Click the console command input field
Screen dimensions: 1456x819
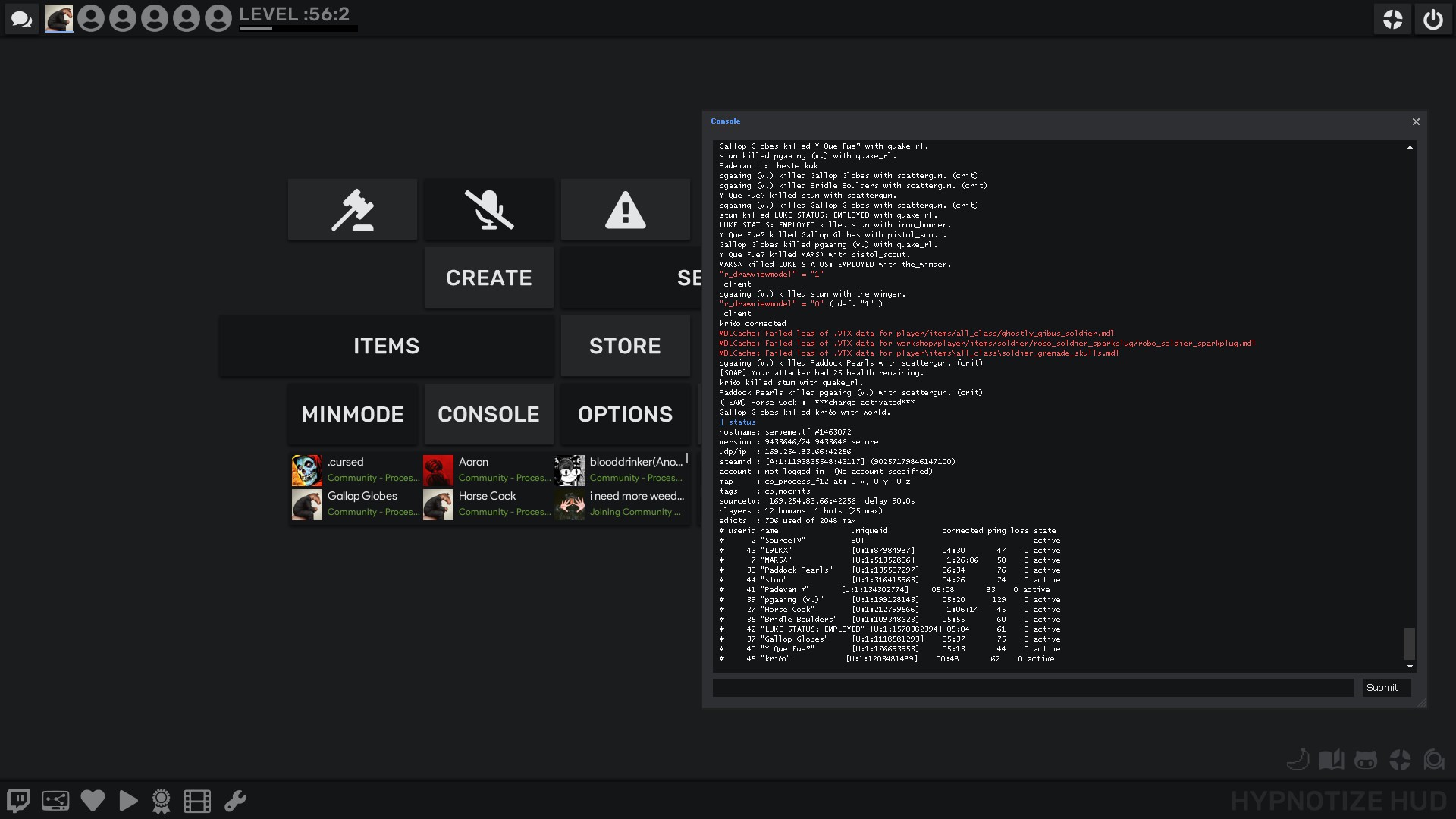click(x=1032, y=688)
